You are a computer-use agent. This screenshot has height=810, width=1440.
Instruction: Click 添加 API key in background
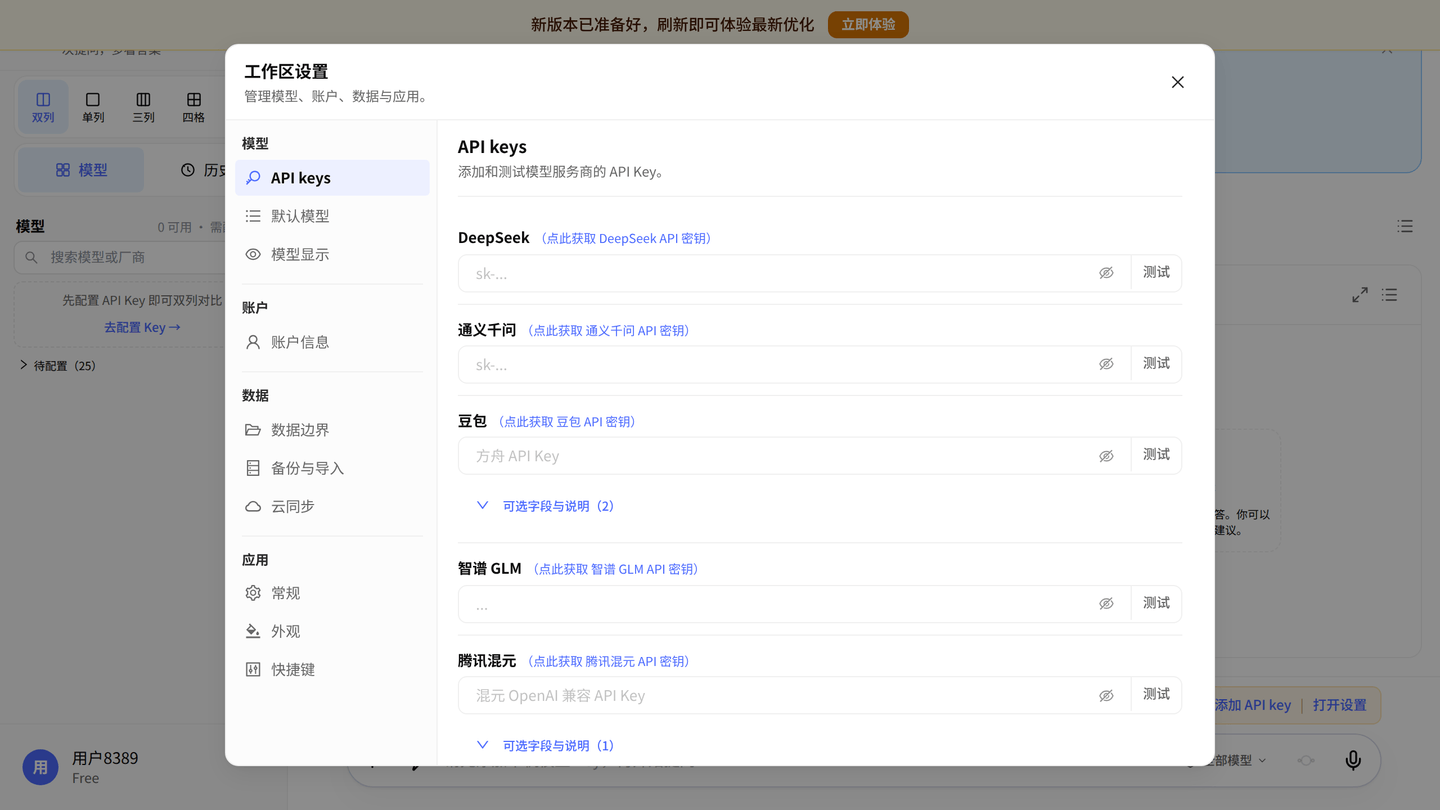[x=1252, y=705]
